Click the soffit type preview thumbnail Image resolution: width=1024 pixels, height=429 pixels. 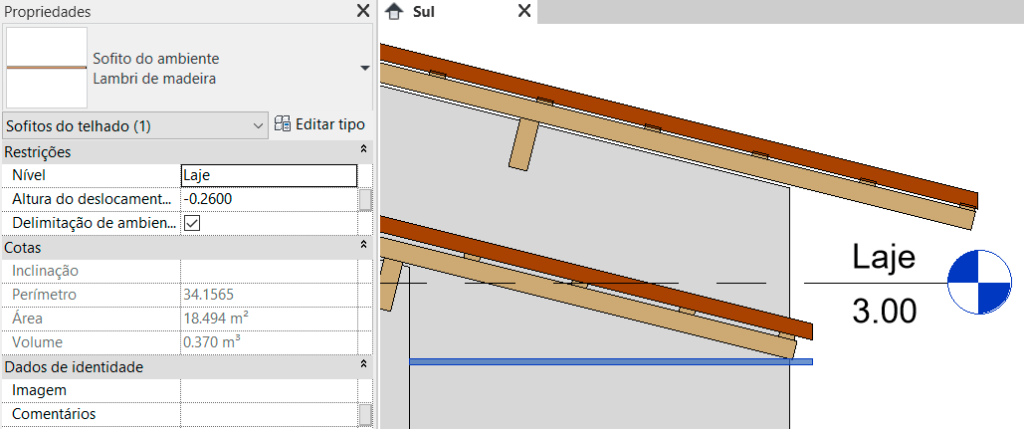[46, 67]
